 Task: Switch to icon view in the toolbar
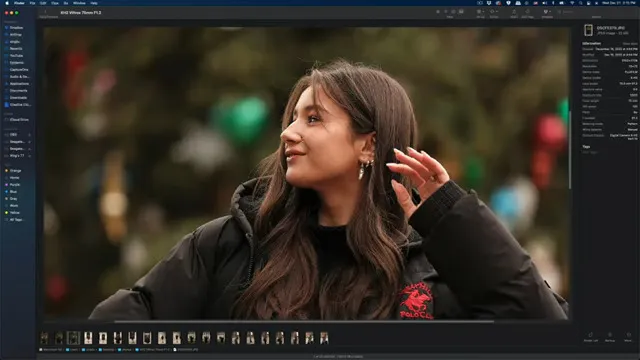[x=438, y=12]
